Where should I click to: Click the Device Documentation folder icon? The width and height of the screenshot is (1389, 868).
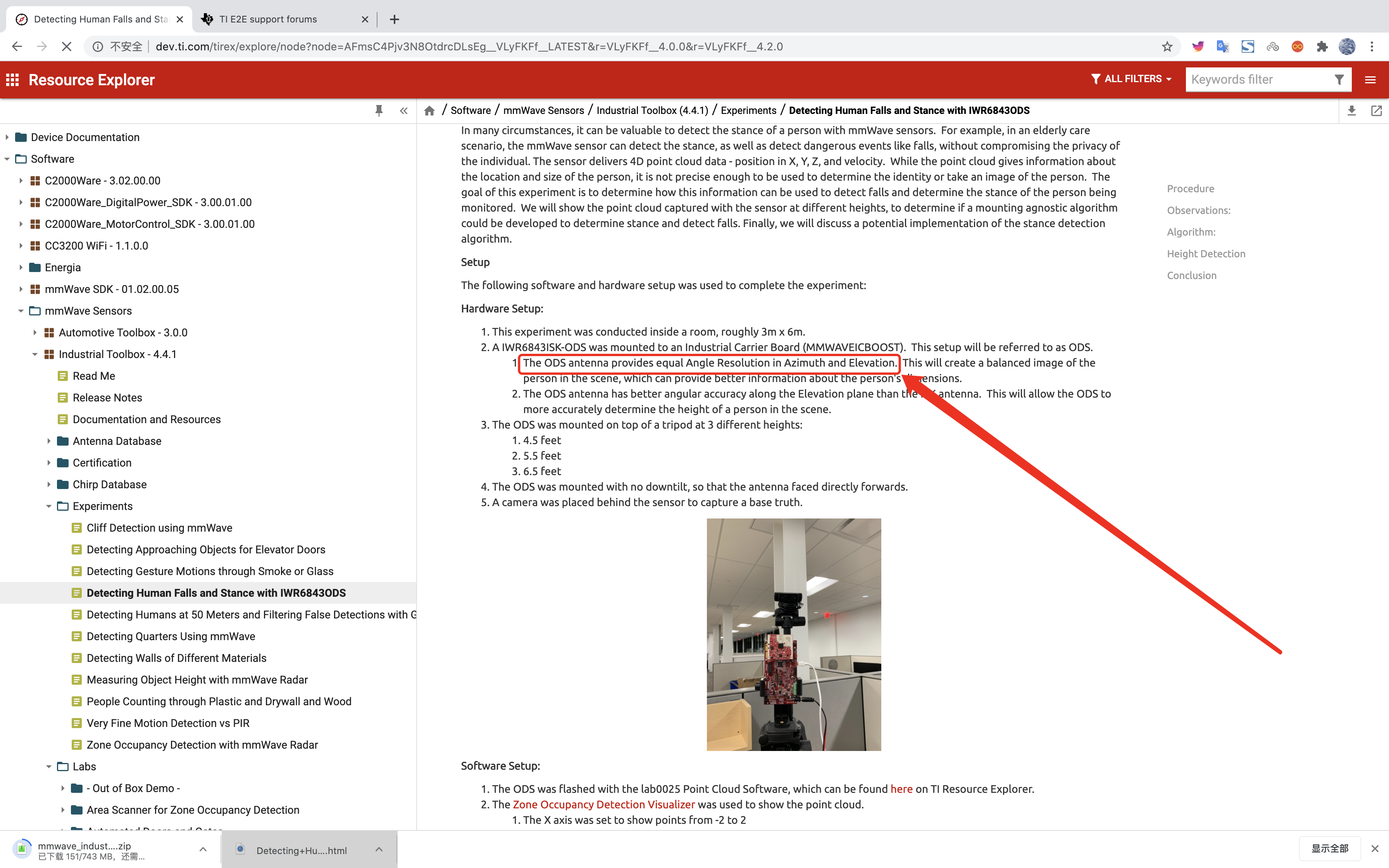click(21, 137)
